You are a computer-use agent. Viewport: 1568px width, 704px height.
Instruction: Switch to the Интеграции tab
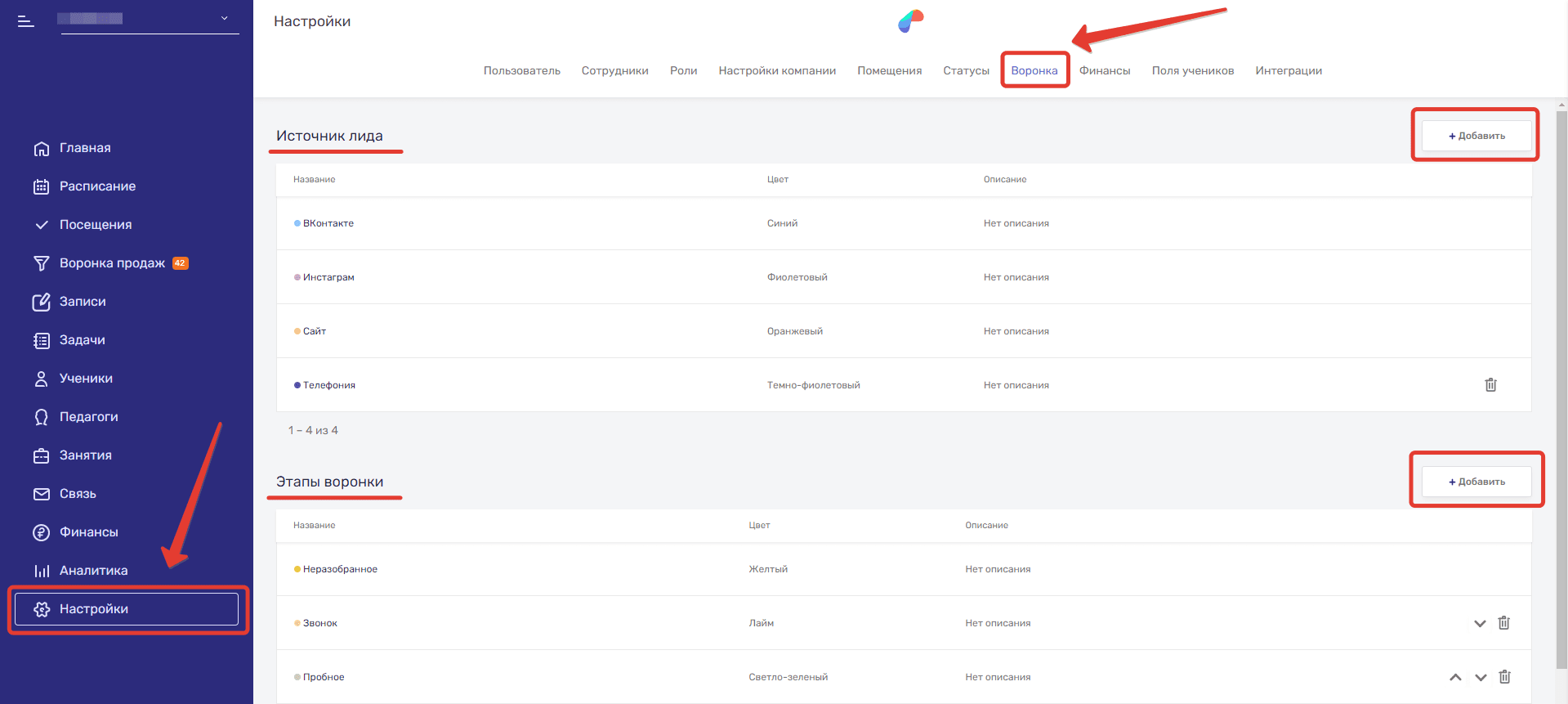click(x=1288, y=71)
